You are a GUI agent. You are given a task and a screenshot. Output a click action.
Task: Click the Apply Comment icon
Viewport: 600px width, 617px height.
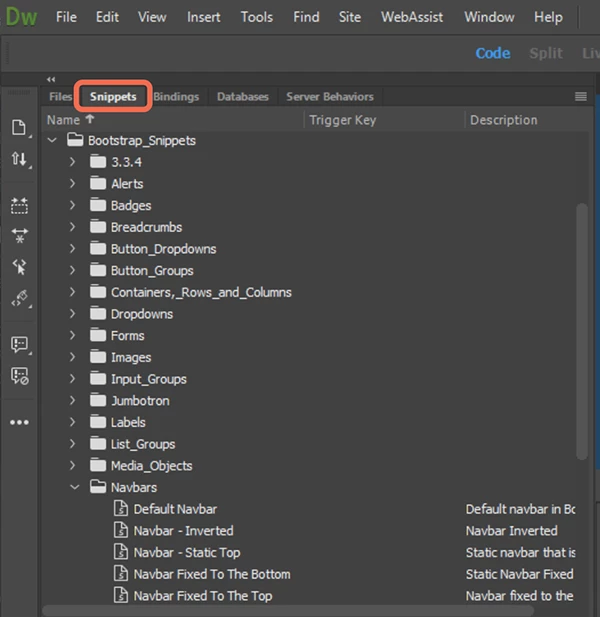[x=20, y=345]
